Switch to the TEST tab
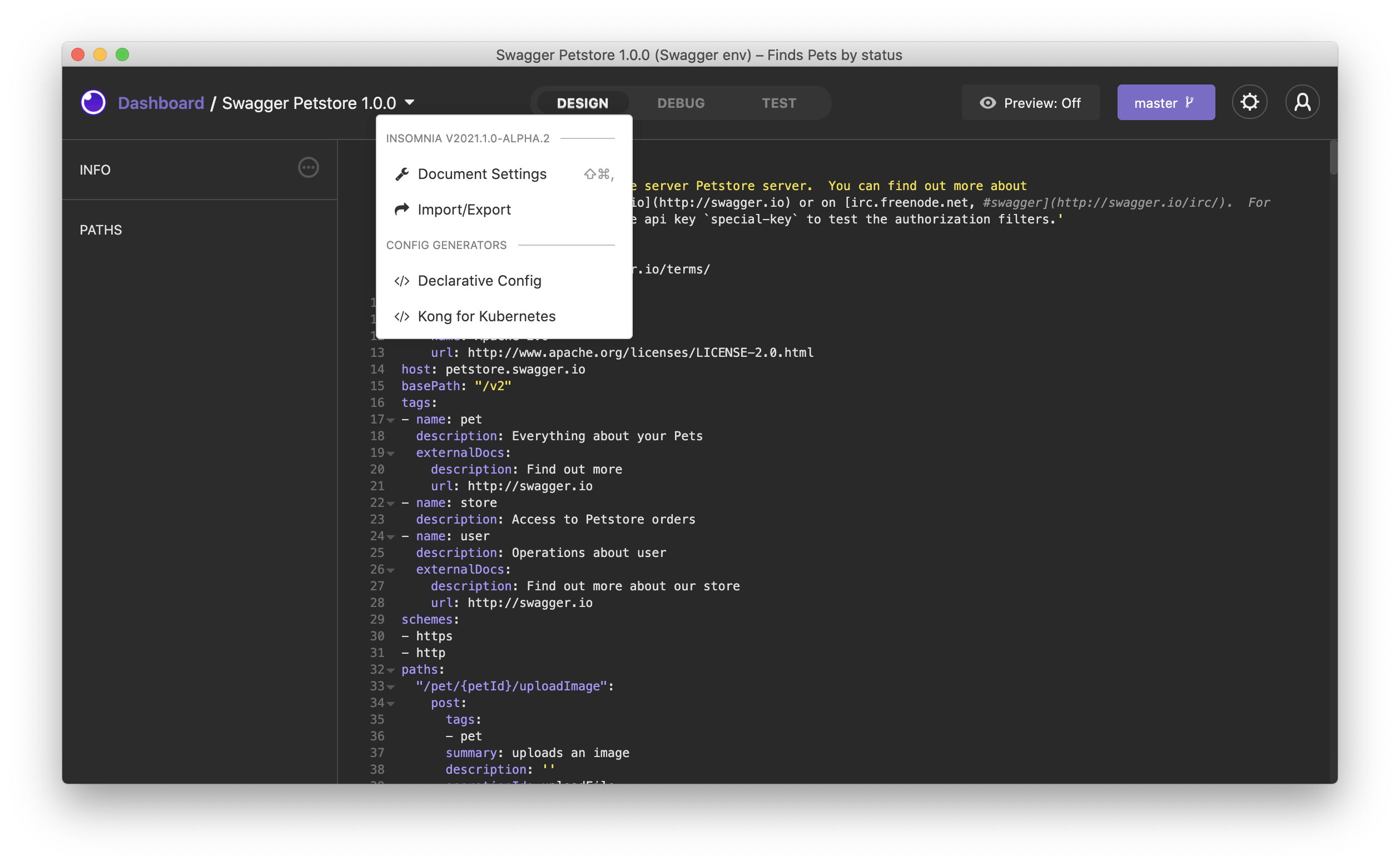The width and height of the screenshot is (1400, 866). [778, 103]
